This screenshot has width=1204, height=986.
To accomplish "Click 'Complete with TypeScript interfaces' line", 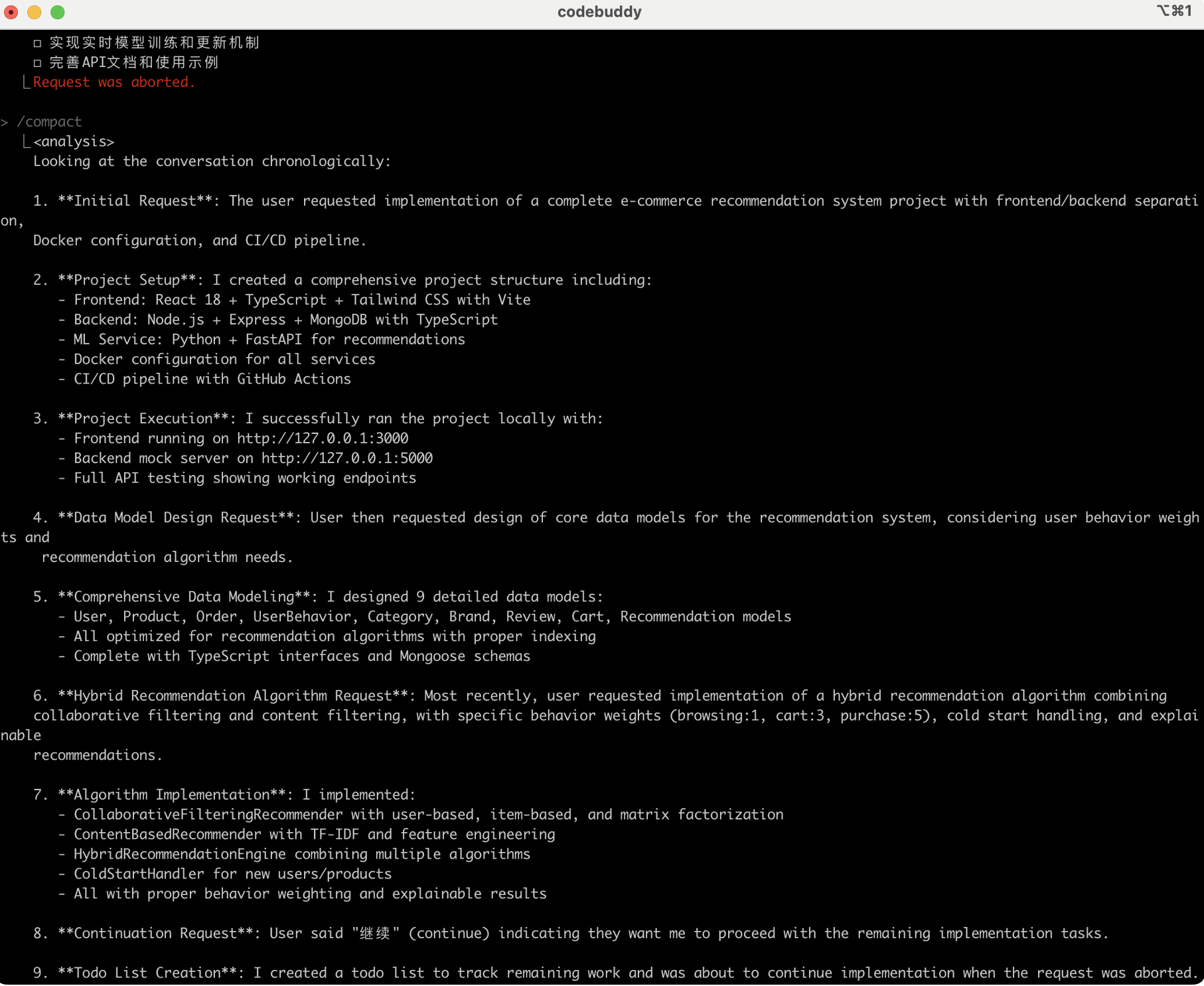I will pos(295,656).
